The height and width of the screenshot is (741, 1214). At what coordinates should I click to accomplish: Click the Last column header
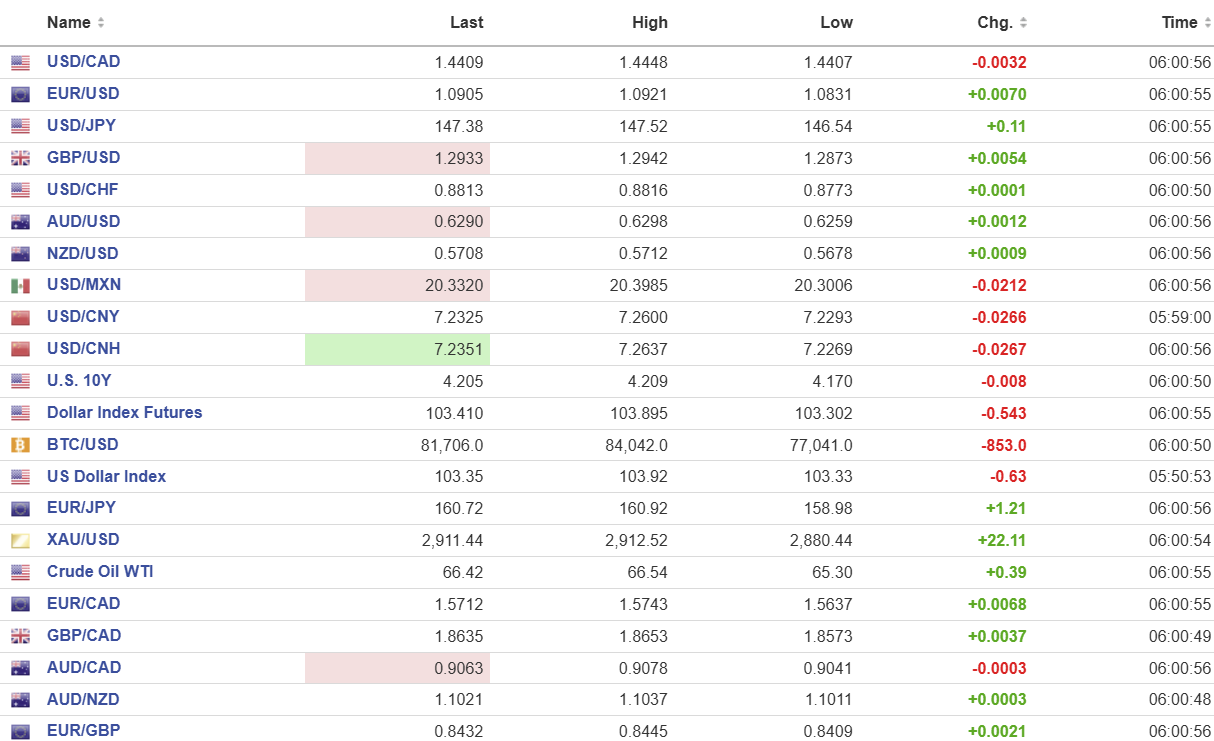point(466,23)
